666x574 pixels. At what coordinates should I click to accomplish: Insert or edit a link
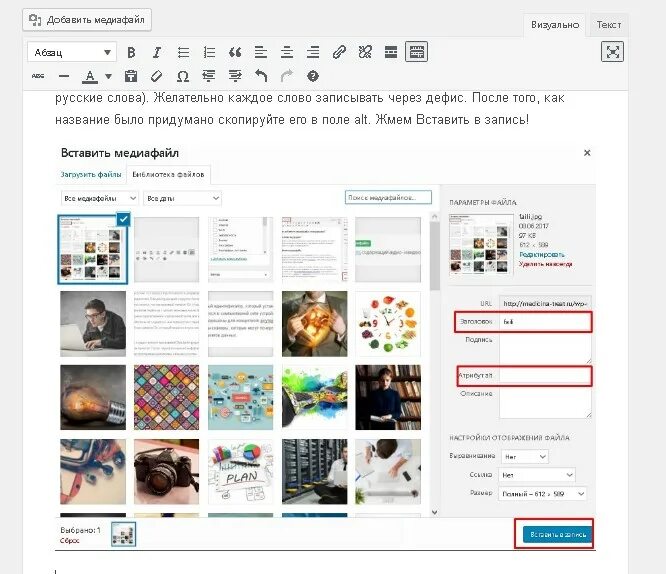339,52
